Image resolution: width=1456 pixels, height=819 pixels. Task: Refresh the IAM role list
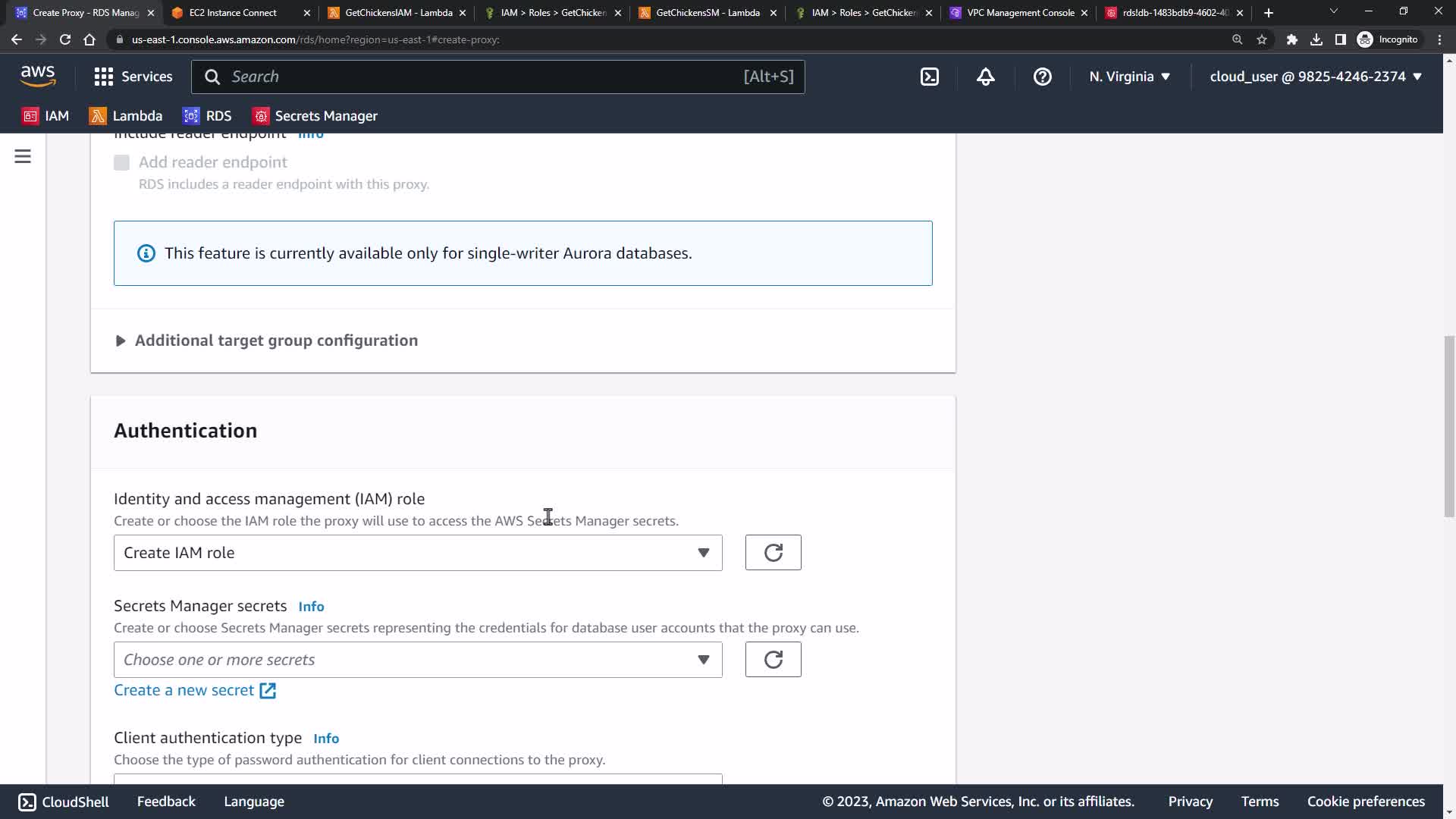coord(773,553)
